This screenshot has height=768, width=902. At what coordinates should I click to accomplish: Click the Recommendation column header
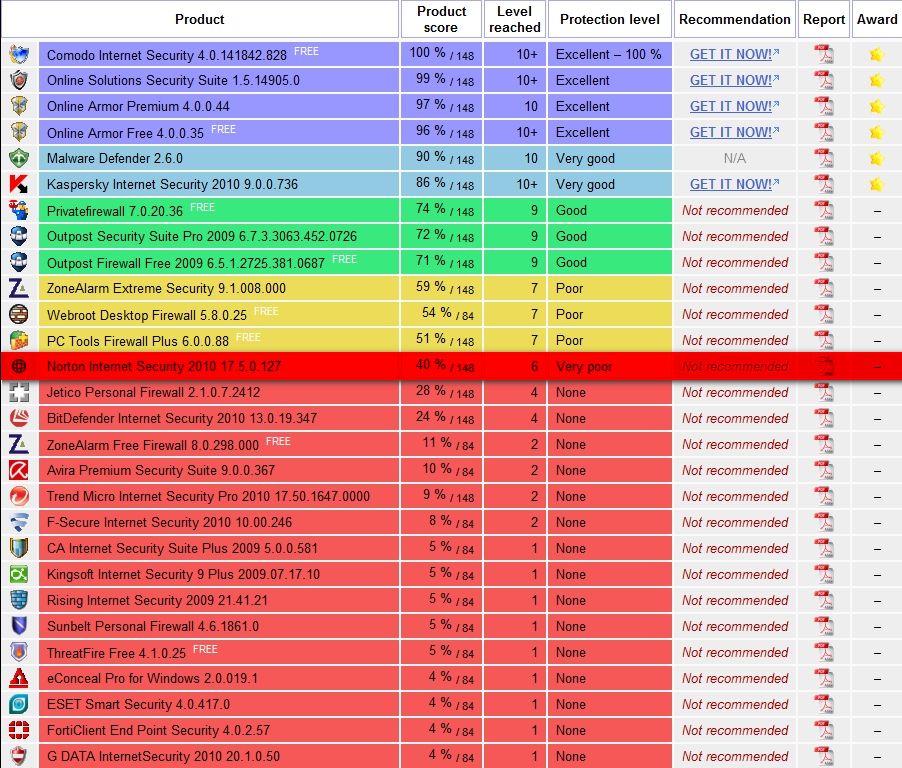pyautogui.click(x=735, y=20)
